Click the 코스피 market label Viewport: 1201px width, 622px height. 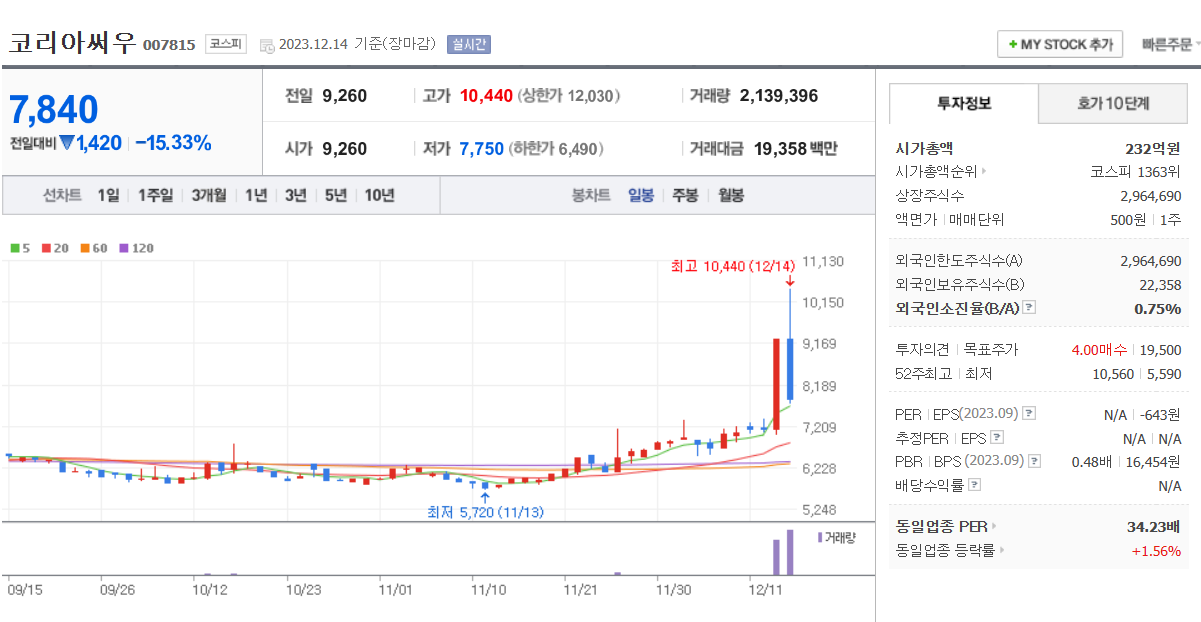[226, 44]
